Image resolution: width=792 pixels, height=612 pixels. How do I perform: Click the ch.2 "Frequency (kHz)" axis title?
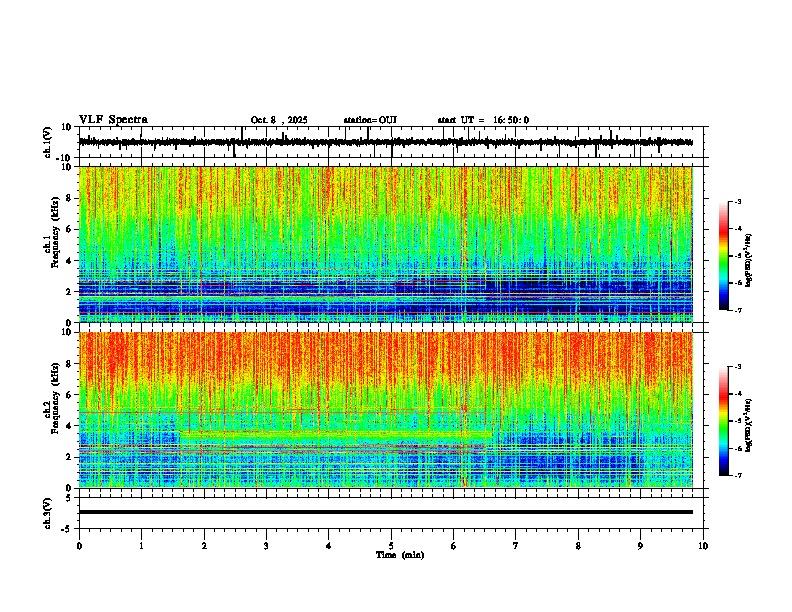[x=55, y=398]
